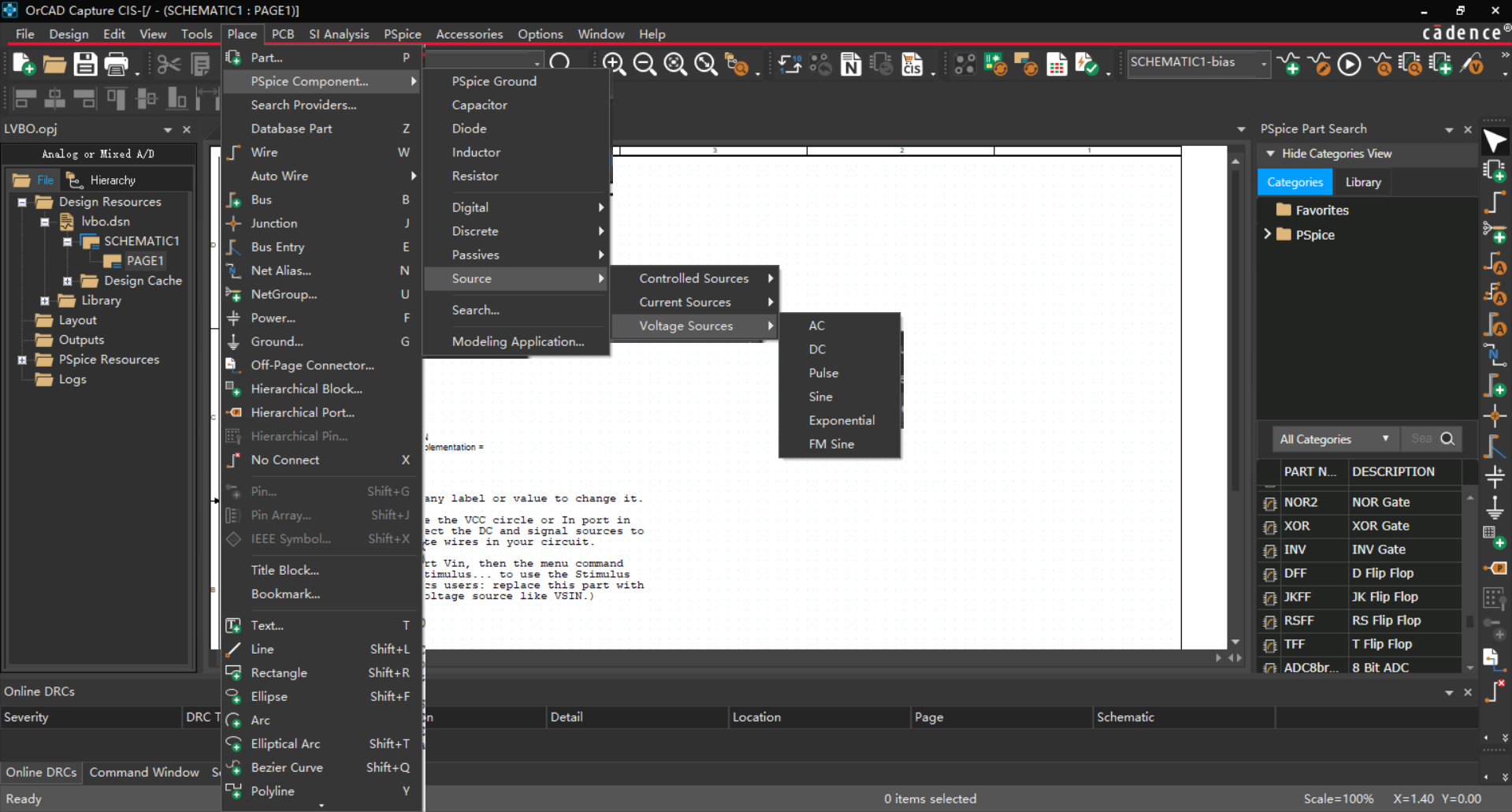The image size is (1512, 812).
Task: Click Place Wire icon in right toolbar
Action: (x=1495, y=202)
